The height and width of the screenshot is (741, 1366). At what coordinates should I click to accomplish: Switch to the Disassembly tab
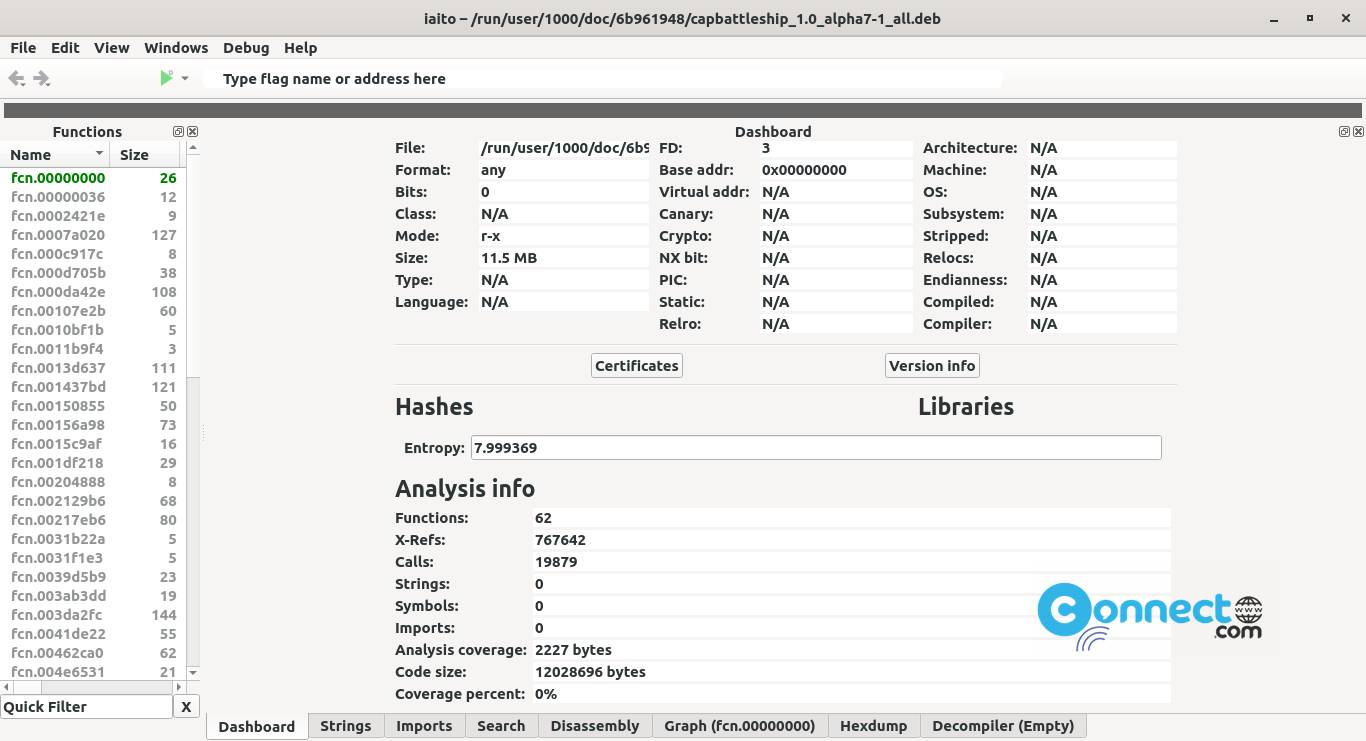coord(594,726)
